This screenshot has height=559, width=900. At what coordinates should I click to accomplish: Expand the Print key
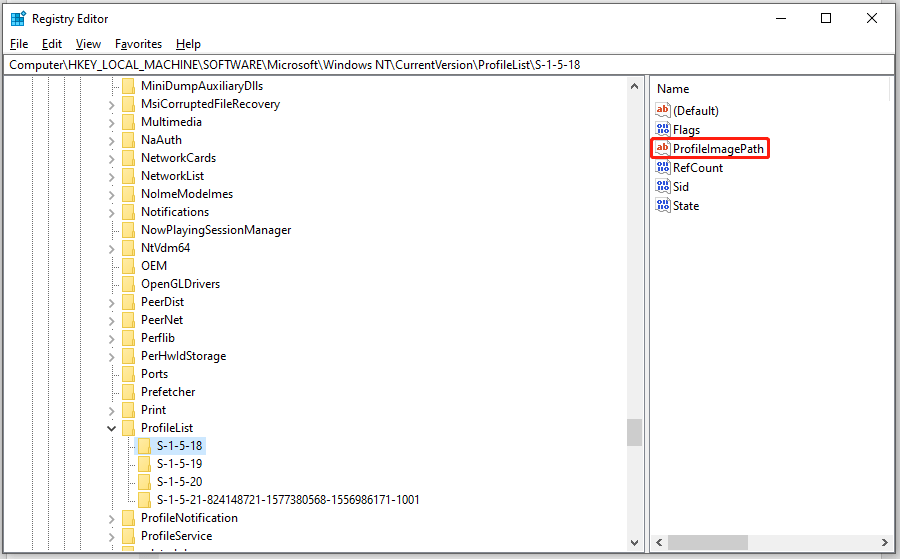point(112,410)
